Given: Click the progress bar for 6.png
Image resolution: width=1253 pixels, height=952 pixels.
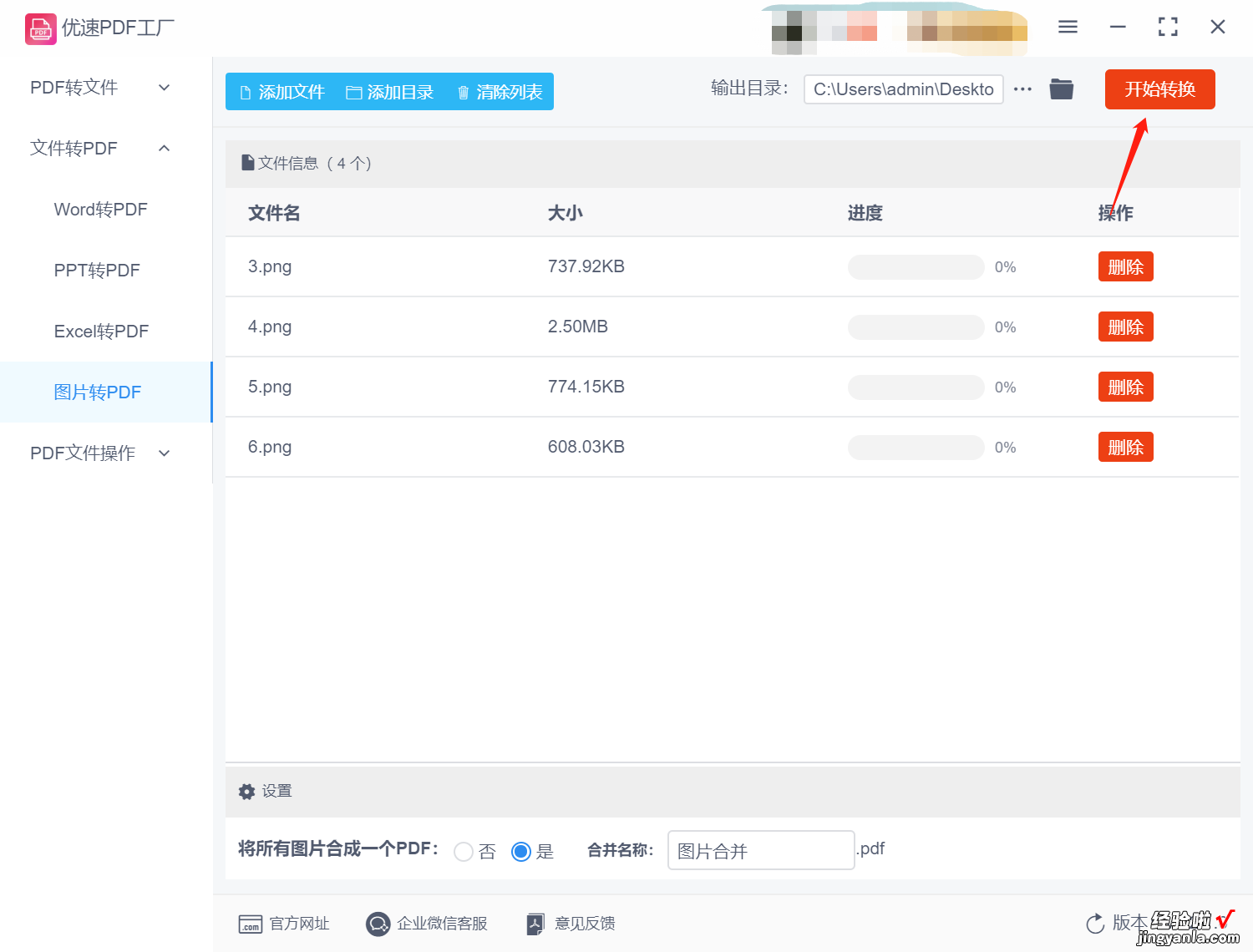Looking at the screenshot, I should click(x=916, y=448).
